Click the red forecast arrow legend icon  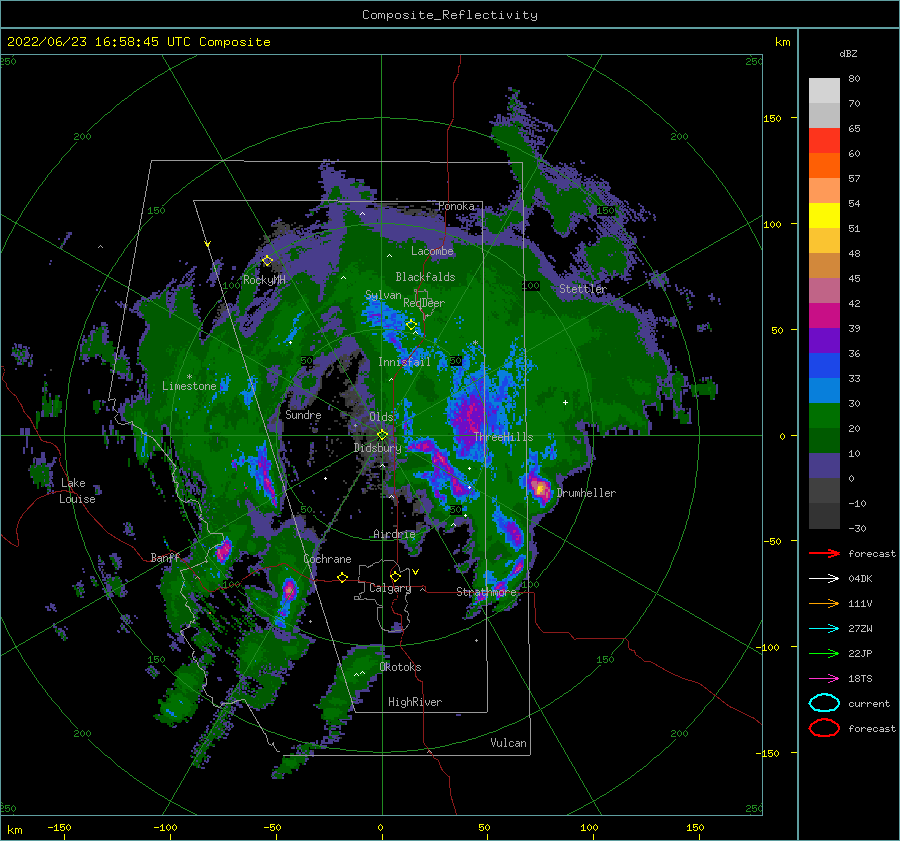(x=824, y=553)
